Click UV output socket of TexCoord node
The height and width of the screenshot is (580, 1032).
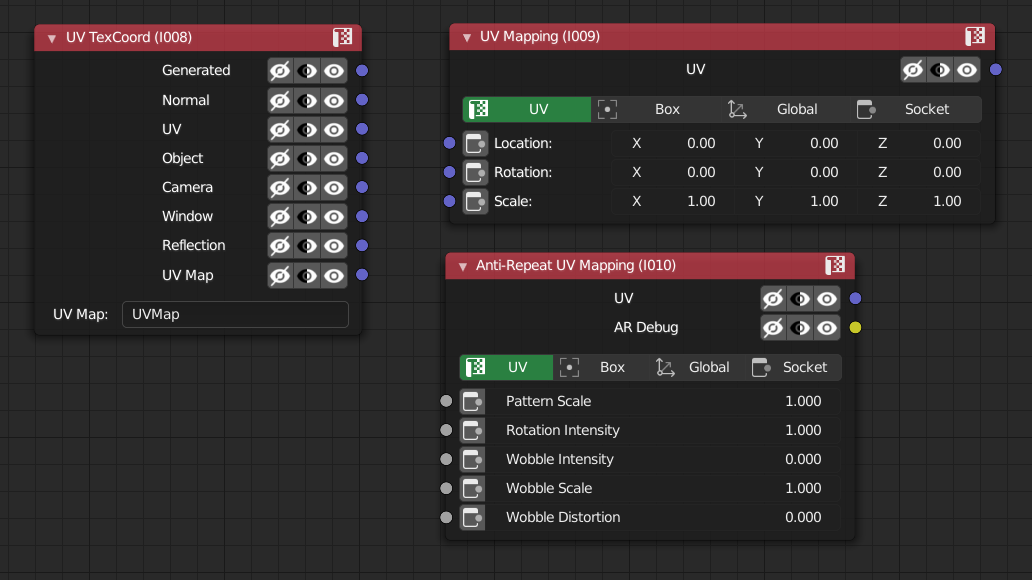pyautogui.click(x=362, y=129)
